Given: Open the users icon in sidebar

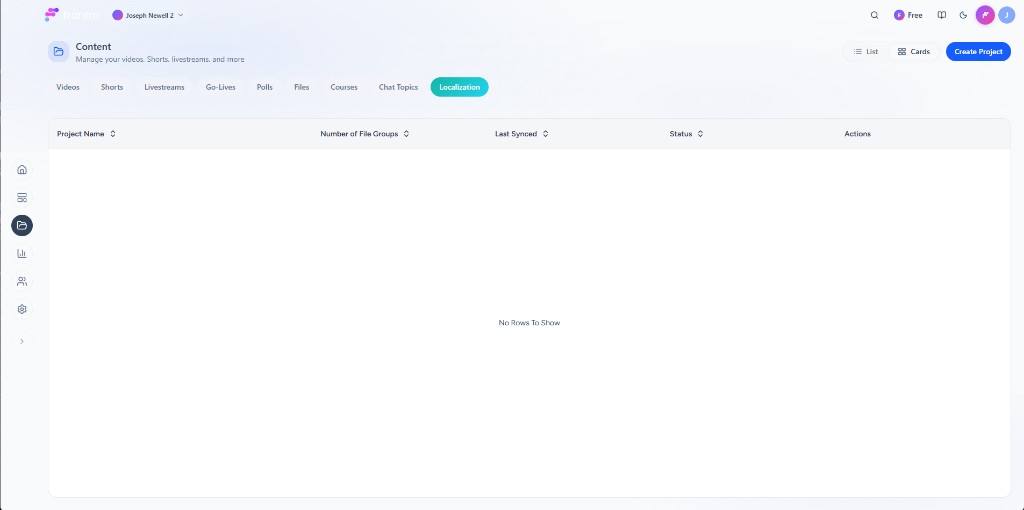Looking at the screenshot, I should click(x=22, y=282).
